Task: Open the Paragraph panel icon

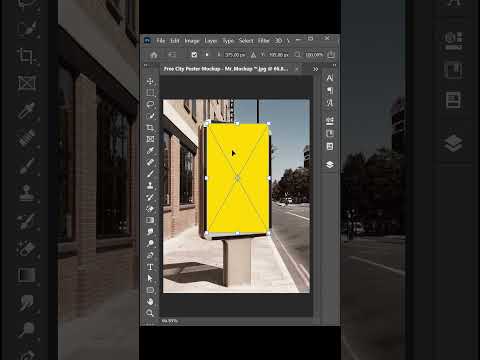Action: pyautogui.click(x=330, y=90)
